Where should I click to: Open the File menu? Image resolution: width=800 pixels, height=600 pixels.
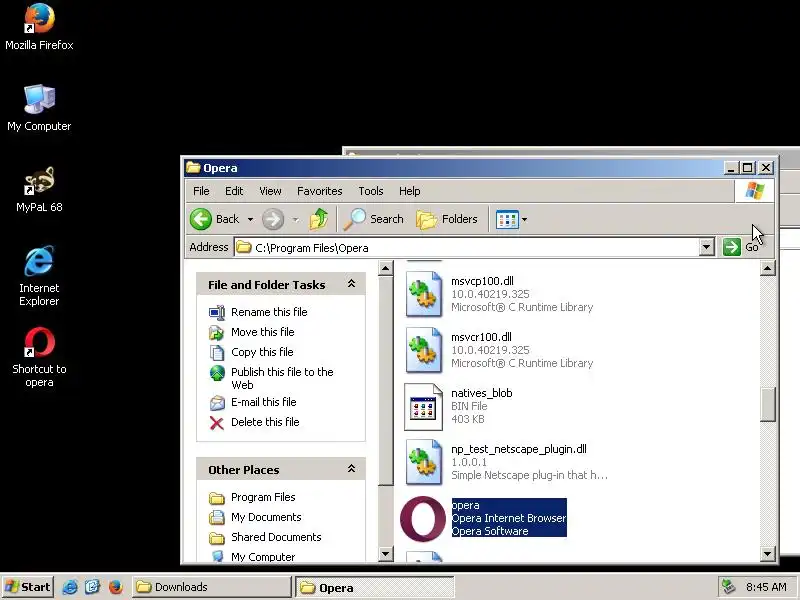201,191
